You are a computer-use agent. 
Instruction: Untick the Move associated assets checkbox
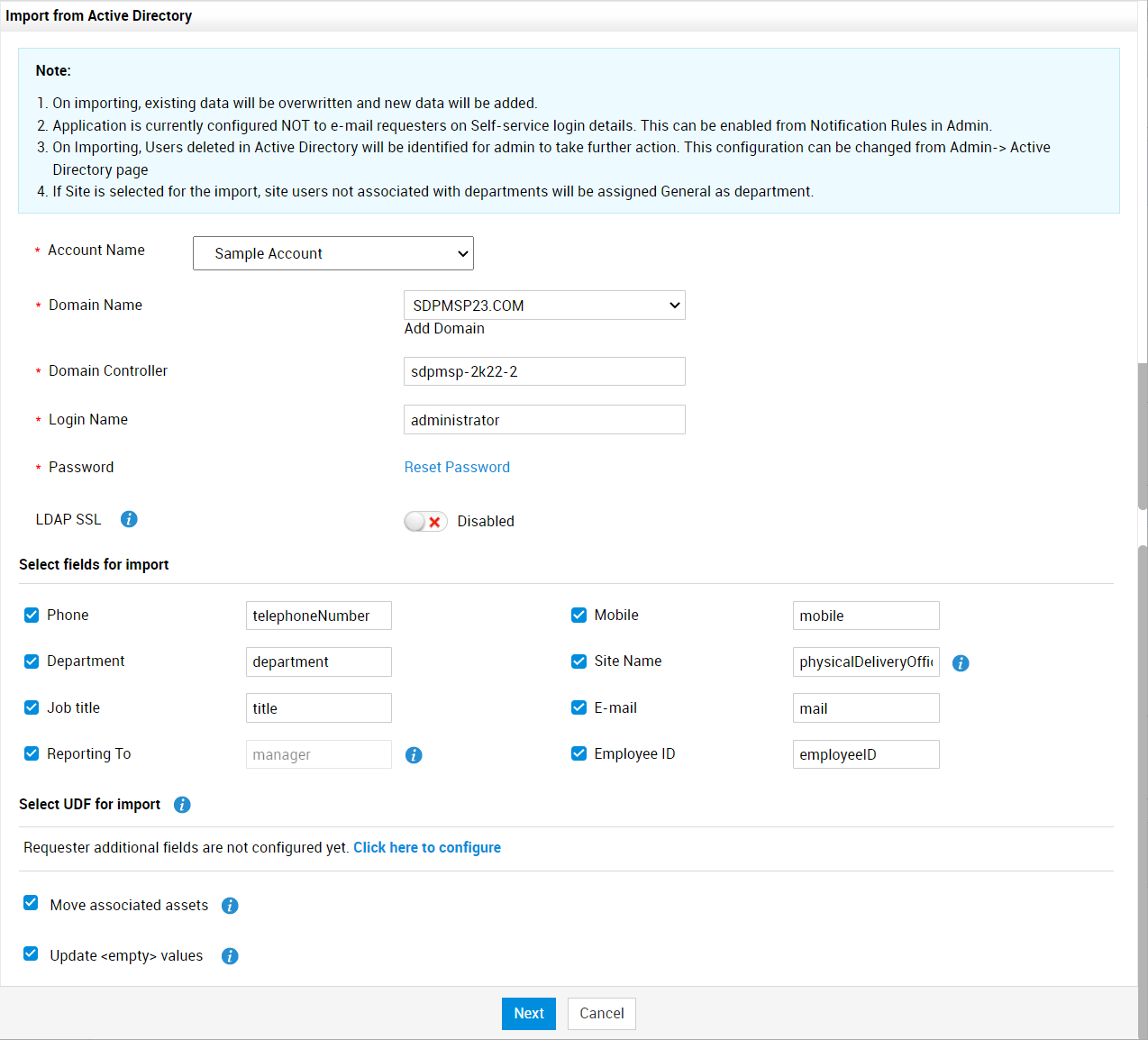[32, 903]
